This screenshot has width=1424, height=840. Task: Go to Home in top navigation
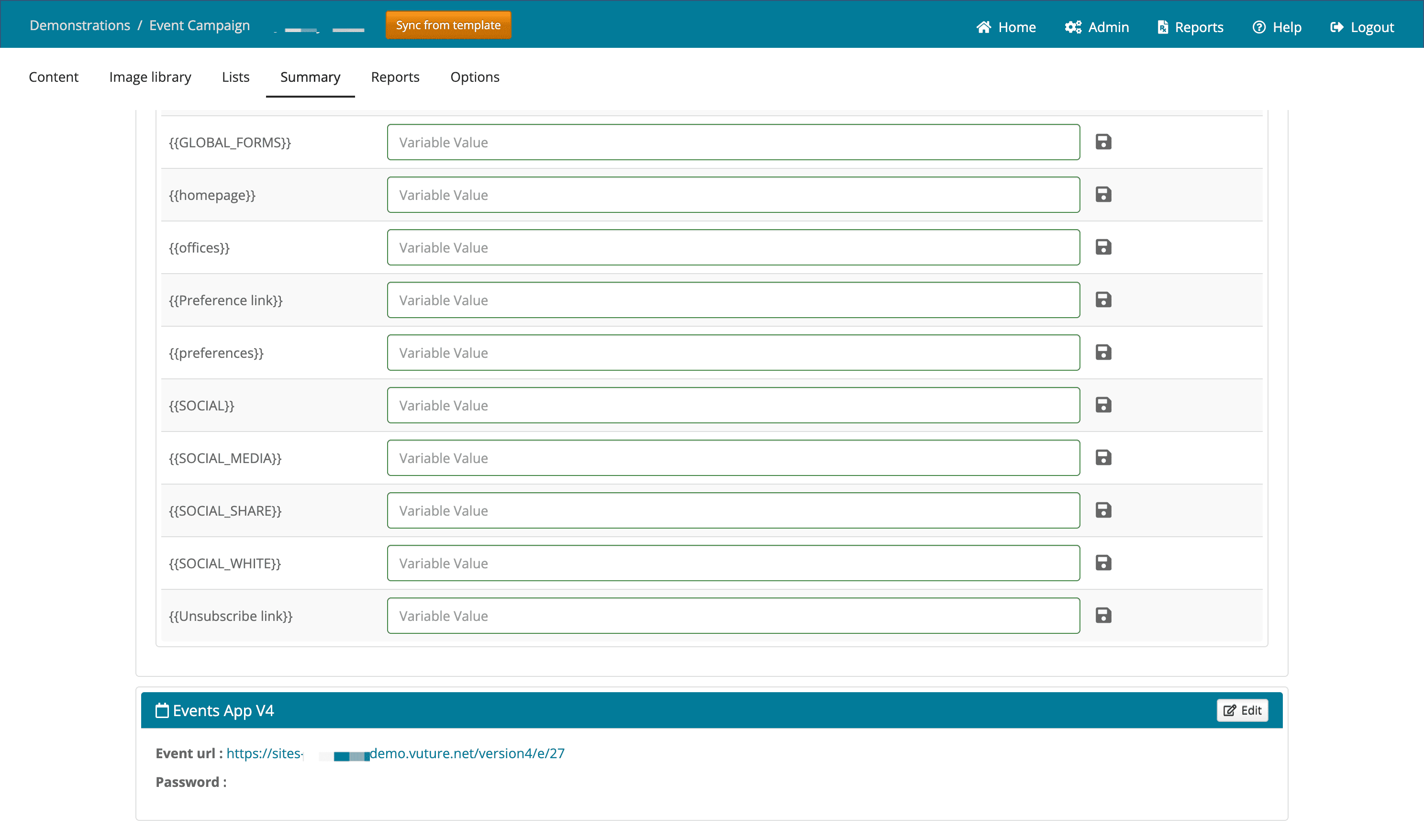(x=1006, y=27)
